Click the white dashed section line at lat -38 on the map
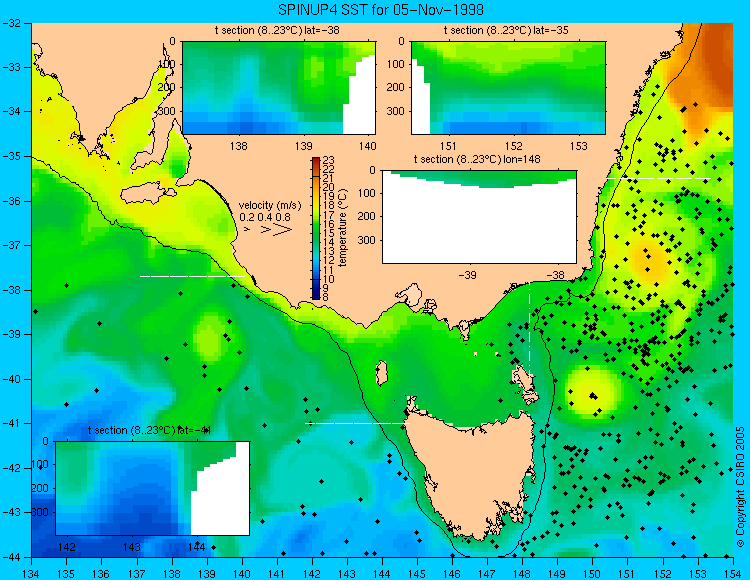Viewport: 750px width, 580px height. point(192,276)
